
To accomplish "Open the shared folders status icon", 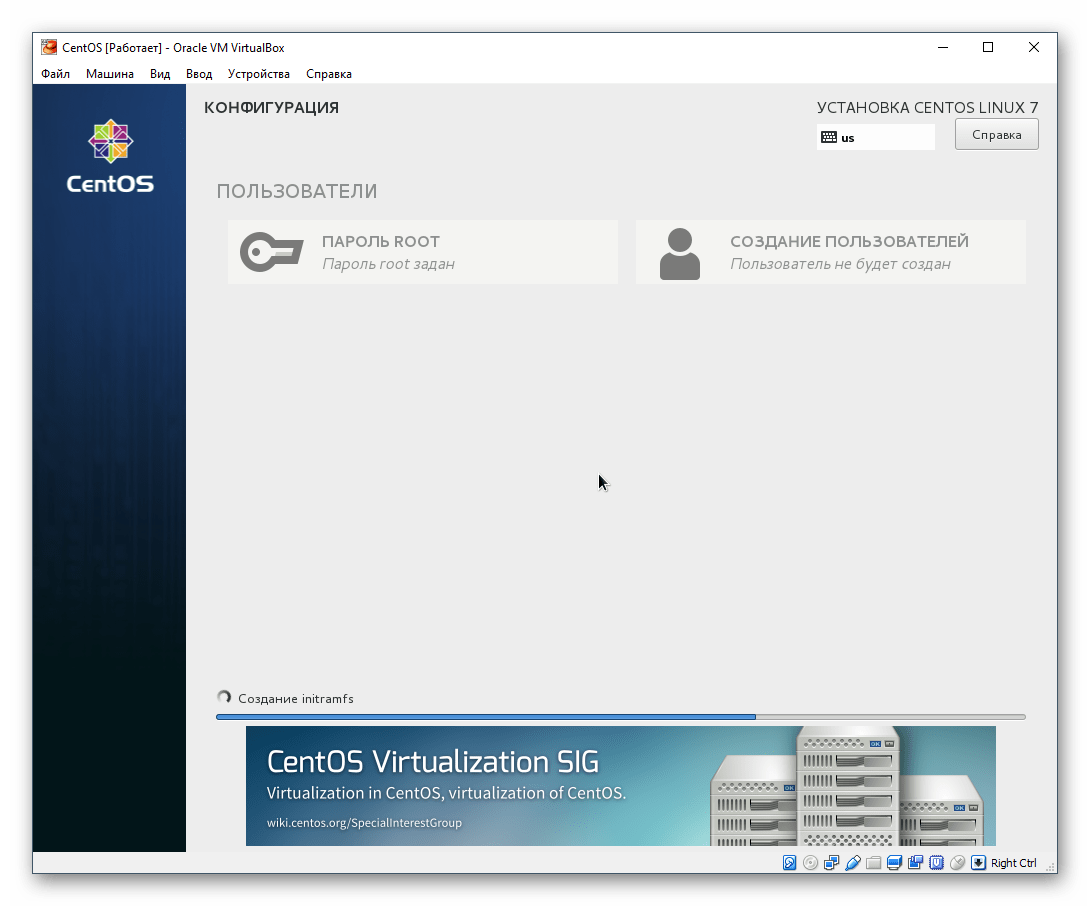I will click(x=874, y=862).
